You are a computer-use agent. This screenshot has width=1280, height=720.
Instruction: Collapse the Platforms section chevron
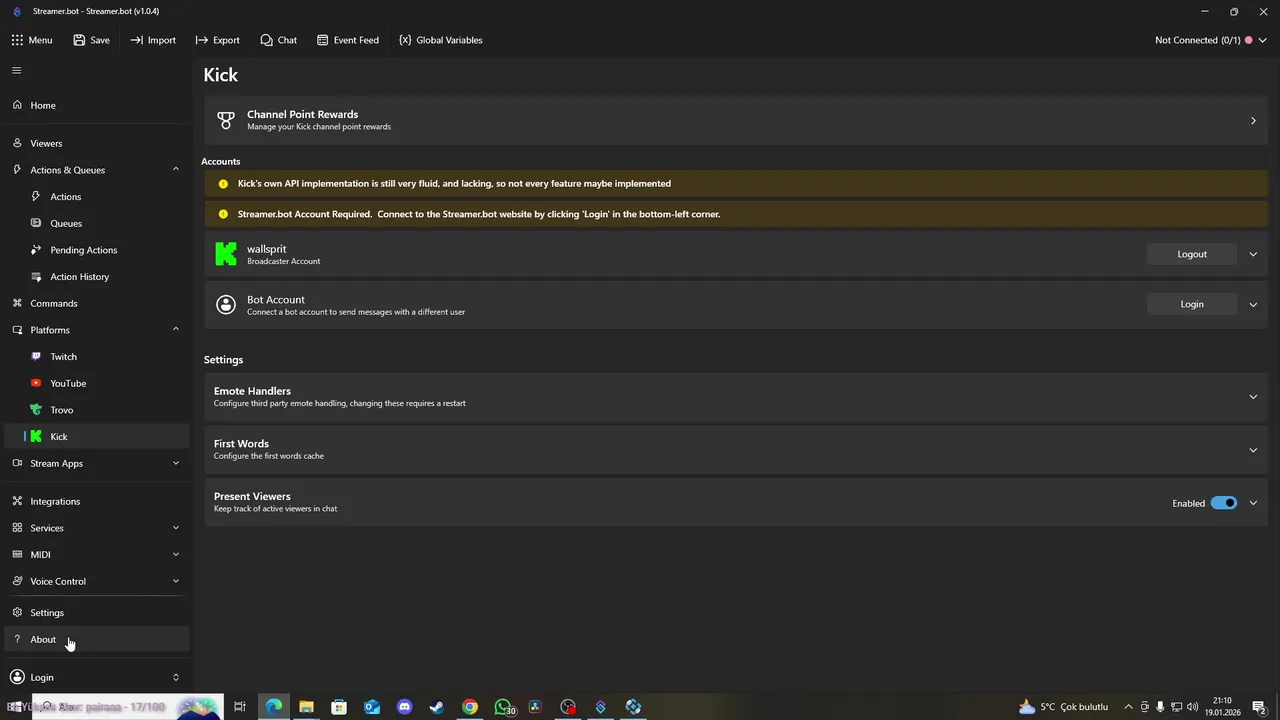pos(176,330)
